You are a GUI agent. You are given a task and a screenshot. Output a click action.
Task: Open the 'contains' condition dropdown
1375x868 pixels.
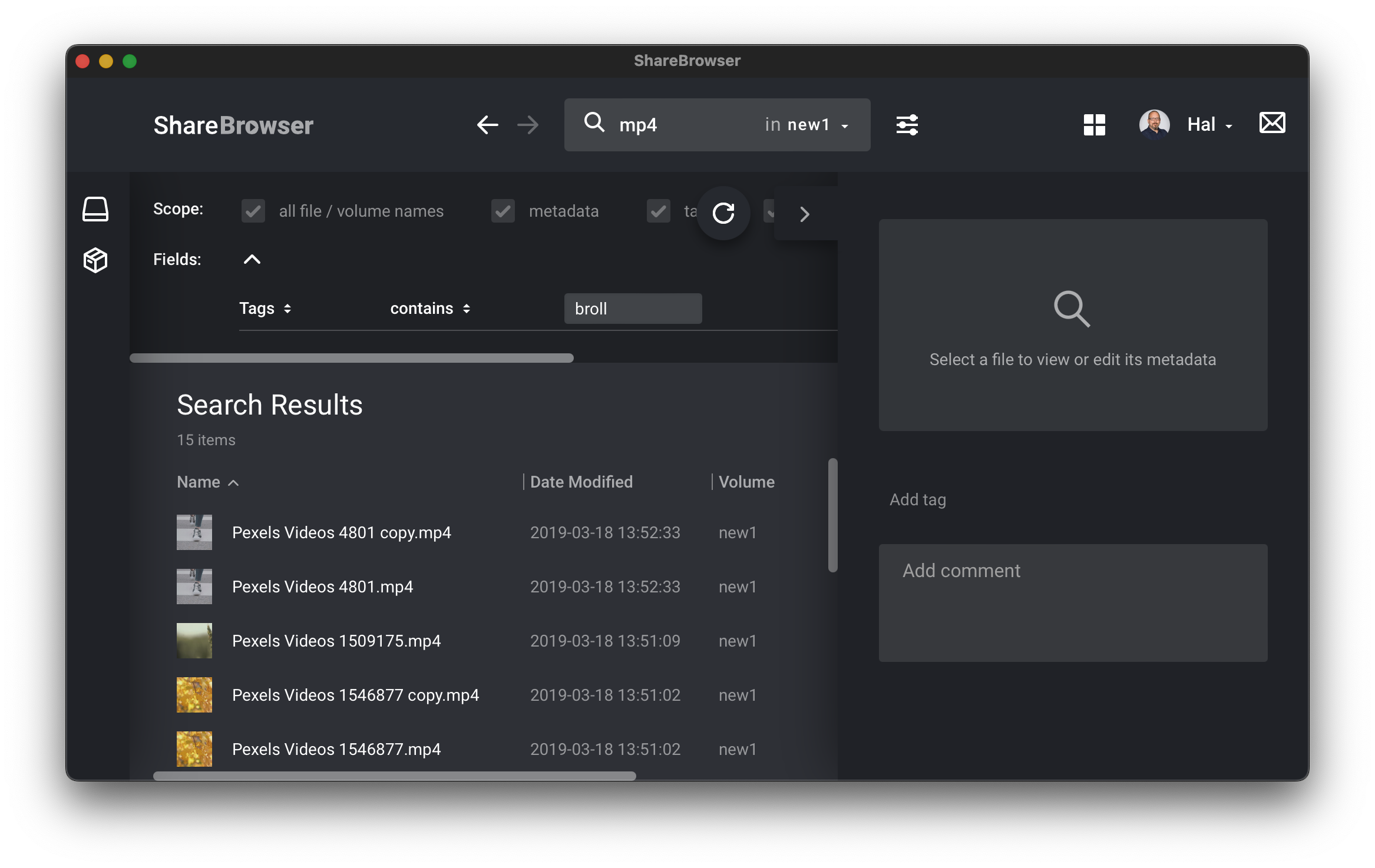[430, 309]
